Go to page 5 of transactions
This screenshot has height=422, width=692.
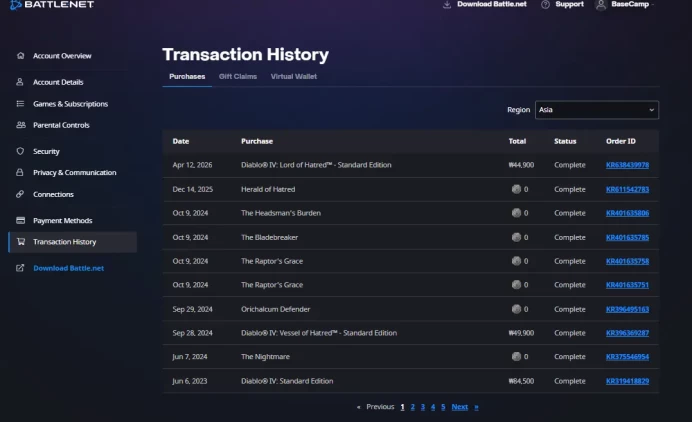point(443,407)
